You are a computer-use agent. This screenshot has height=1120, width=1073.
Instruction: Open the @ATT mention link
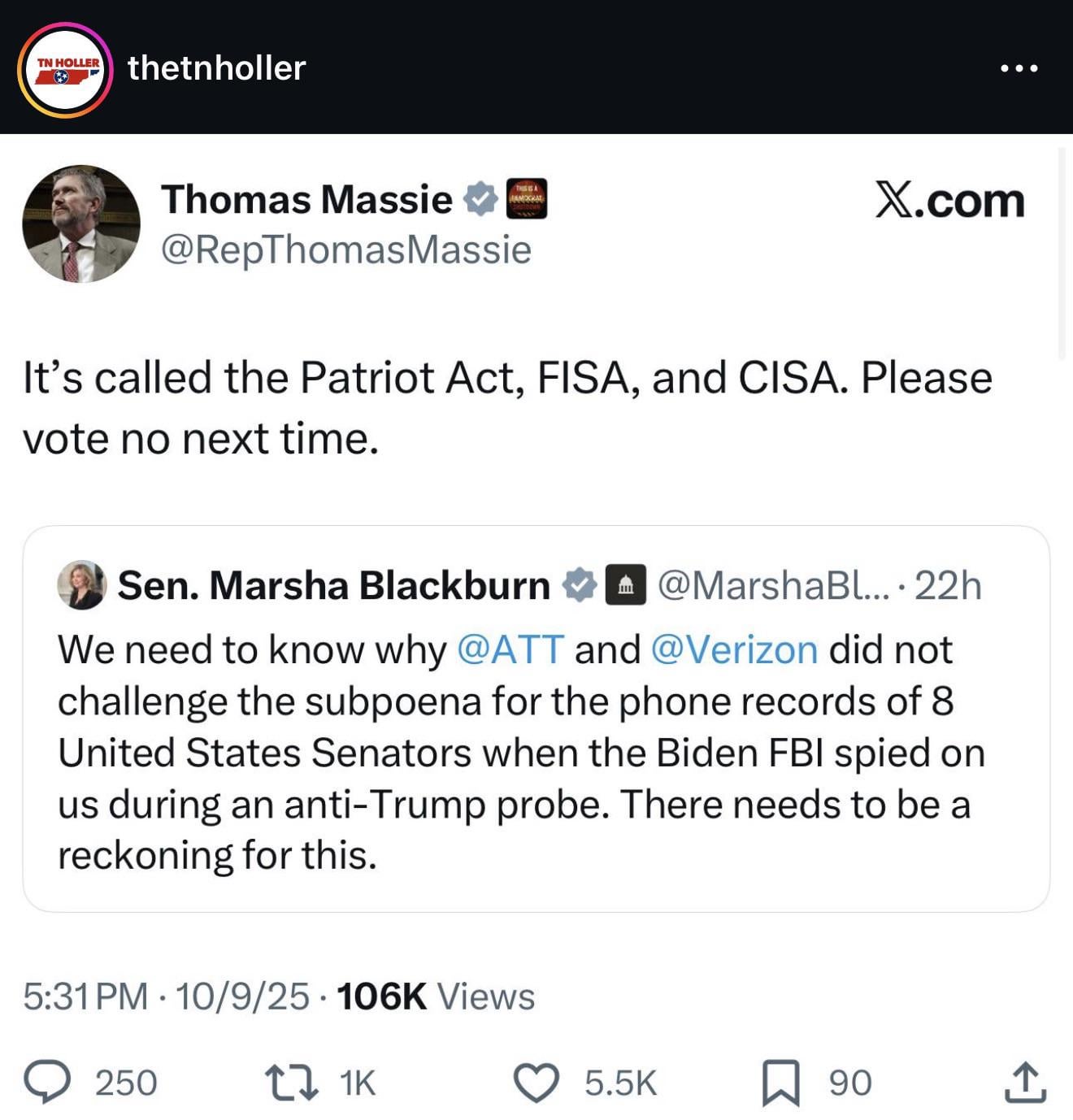pyautogui.click(x=510, y=649)
